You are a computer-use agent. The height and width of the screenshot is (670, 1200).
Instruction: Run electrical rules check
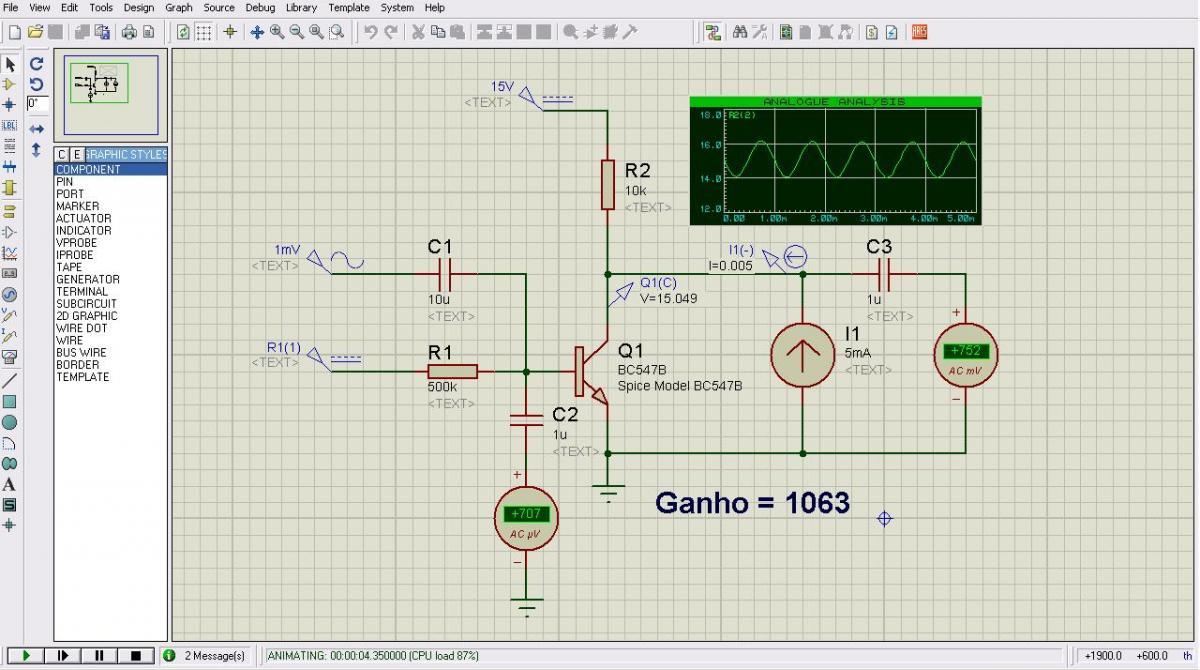click(891, 32)
